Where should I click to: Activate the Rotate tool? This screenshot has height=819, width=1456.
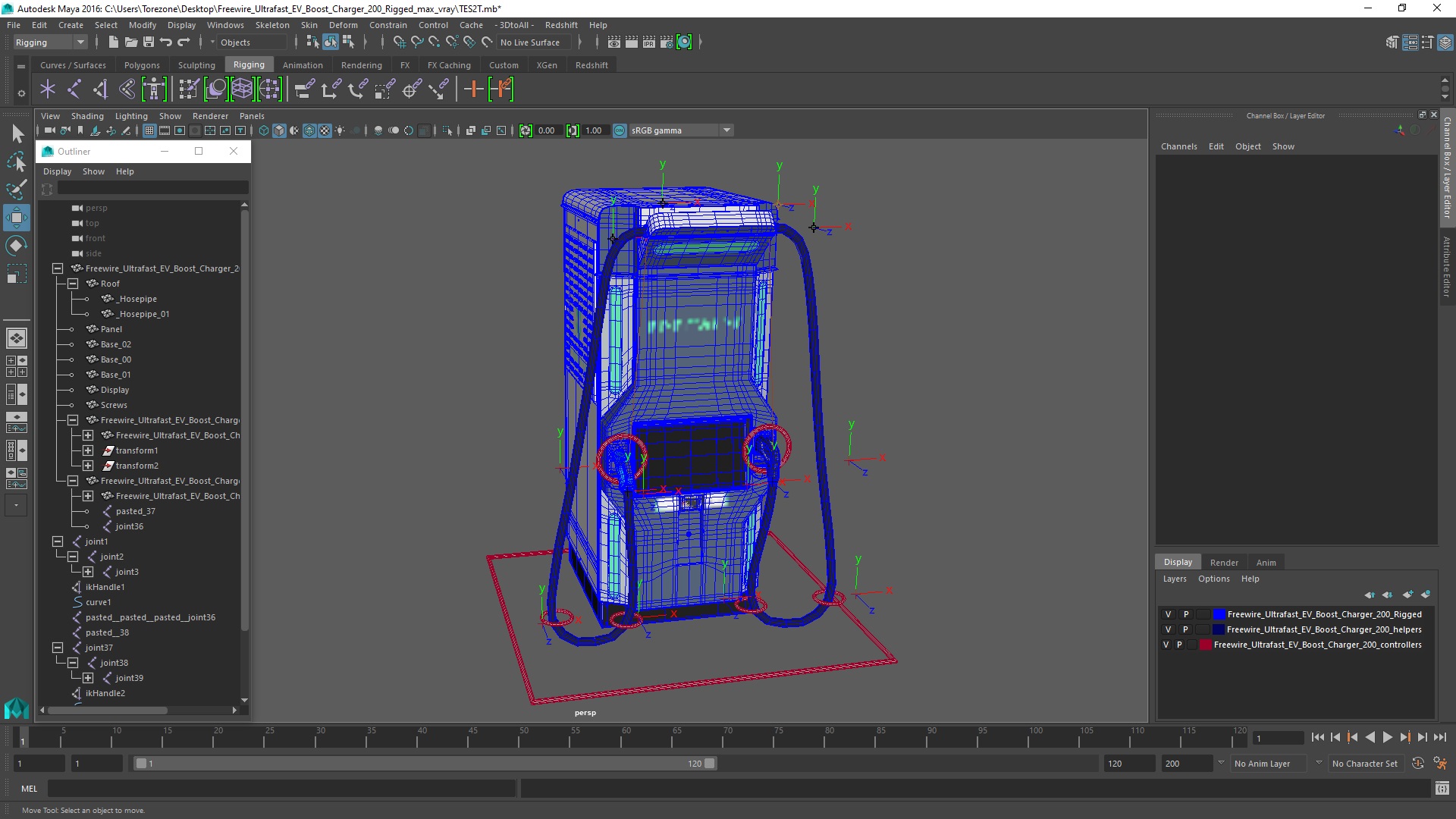tap(17, 245)
